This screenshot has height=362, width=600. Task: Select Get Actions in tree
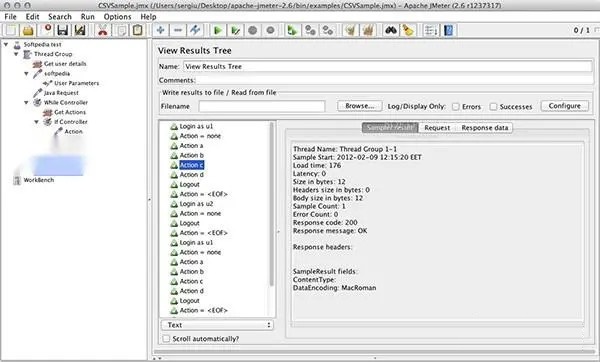click(70, 112)
